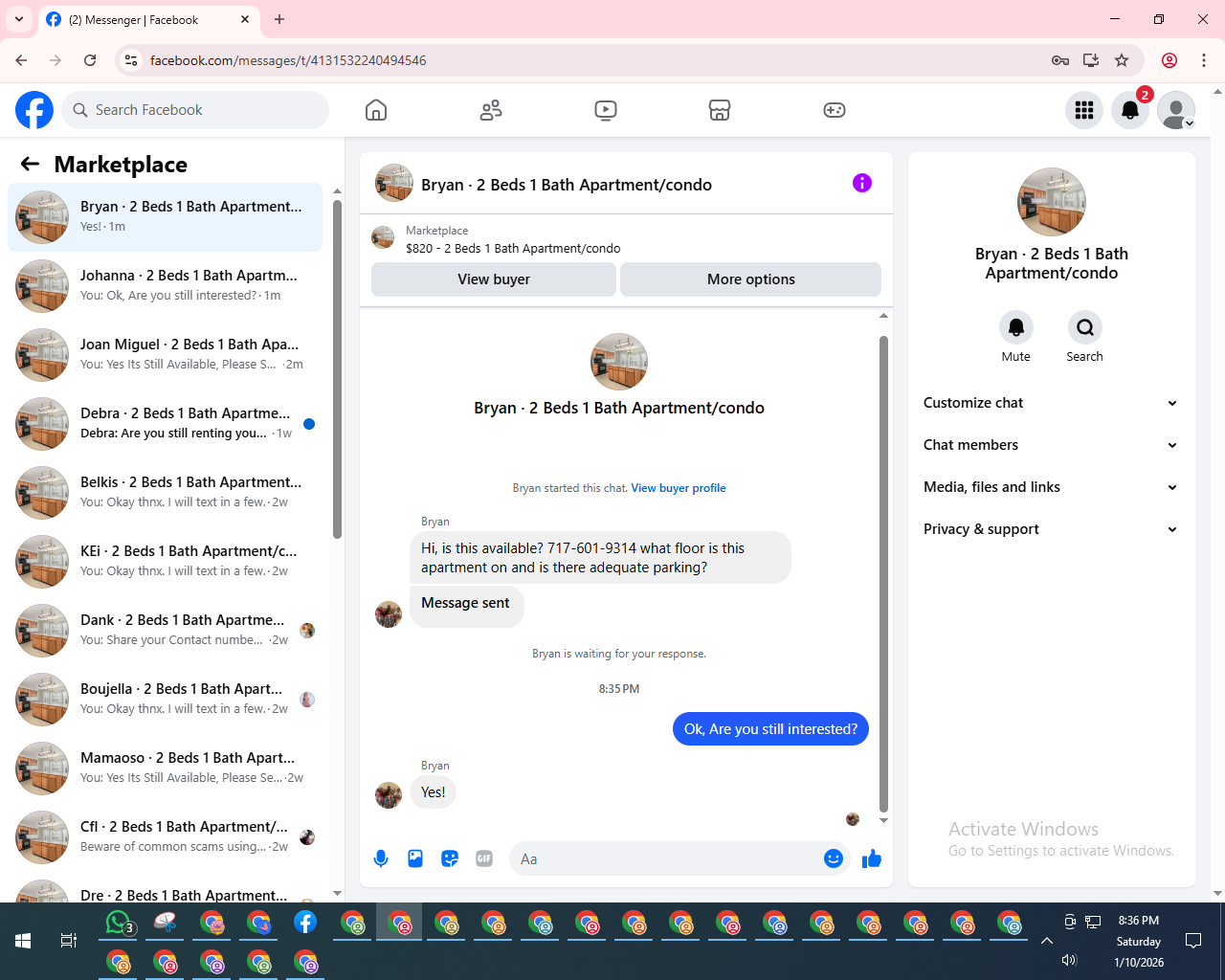Open the Video (Watch) icon
The width and height of the screenshot is (1225, 980).
point(606,110)
